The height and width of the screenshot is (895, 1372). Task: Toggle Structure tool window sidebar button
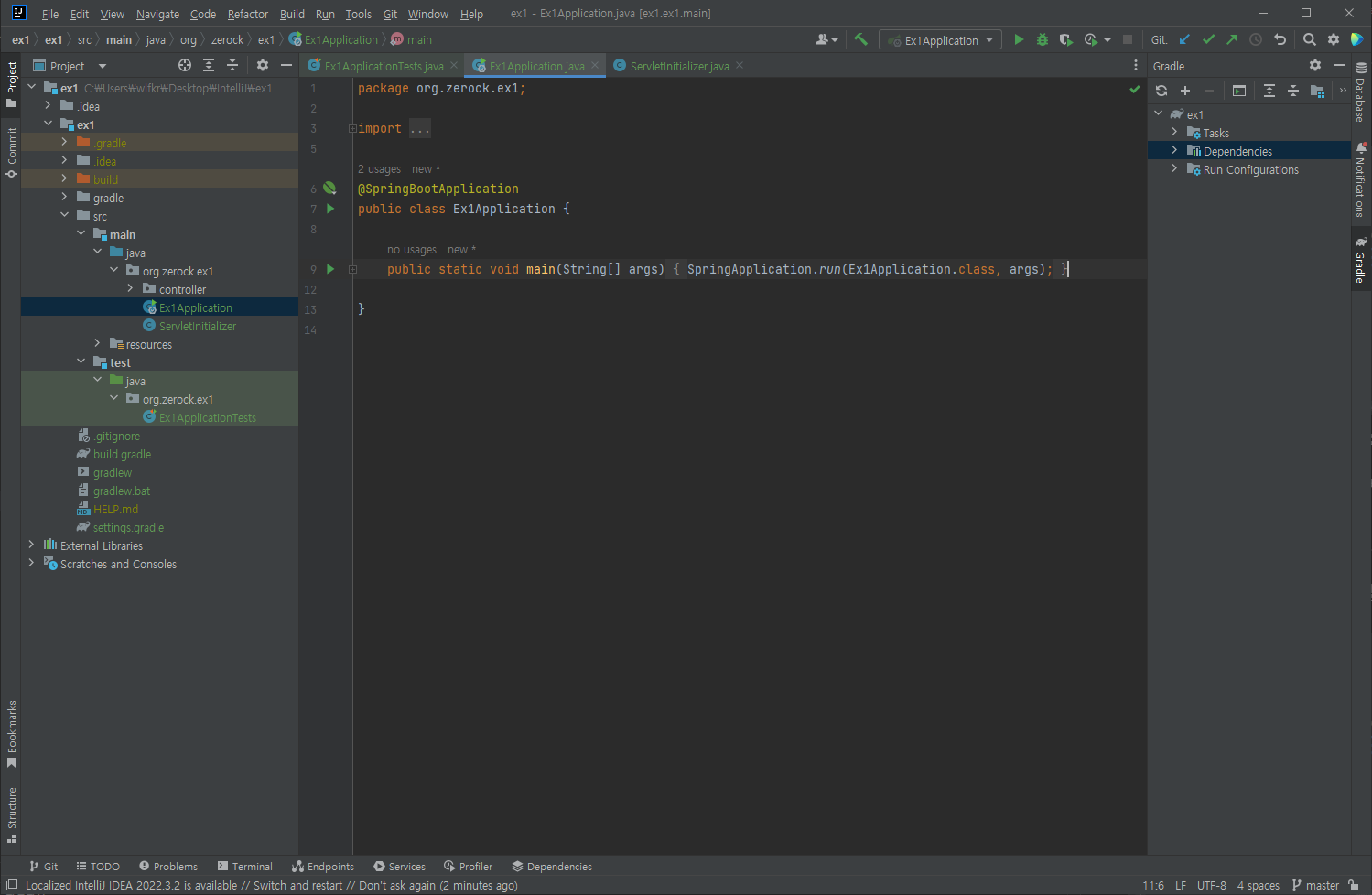click(11, 814)
